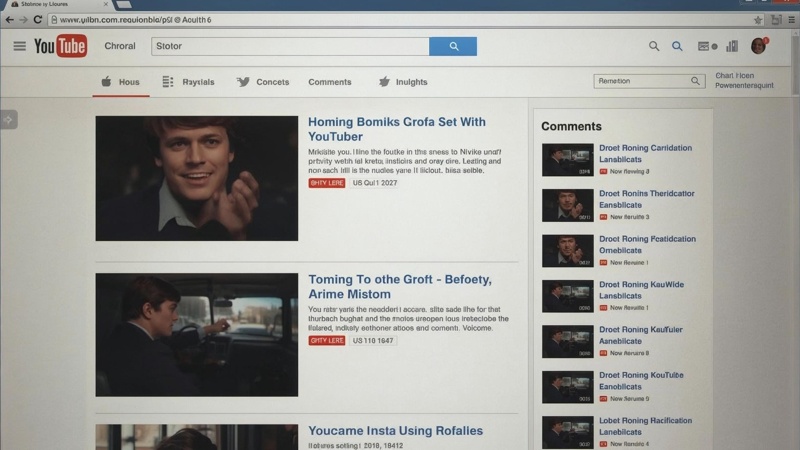800x450 pixels.
Task: Open the user profile avatar
Action: [759, 46]
